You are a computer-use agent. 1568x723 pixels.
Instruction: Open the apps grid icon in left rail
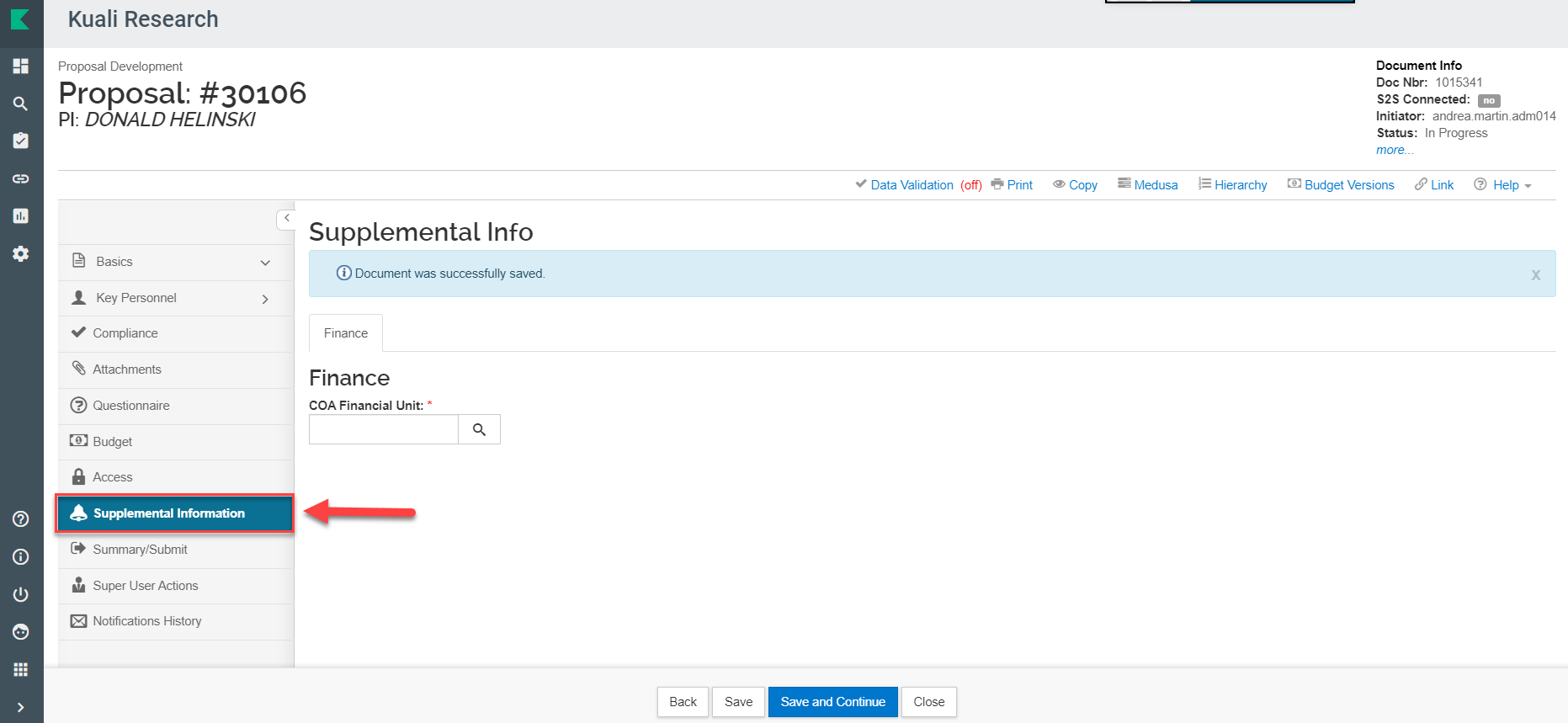coord(21,670)
